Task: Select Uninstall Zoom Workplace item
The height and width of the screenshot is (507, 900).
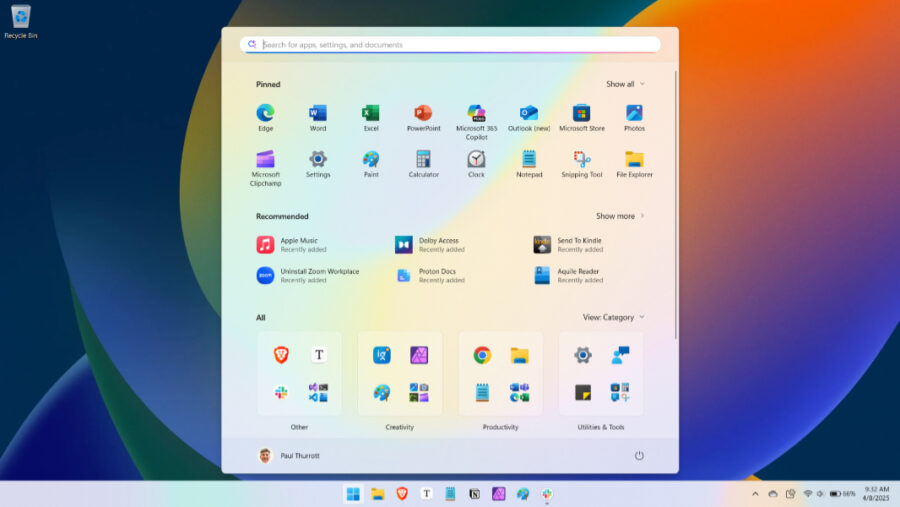Action: tap(308, 276)
